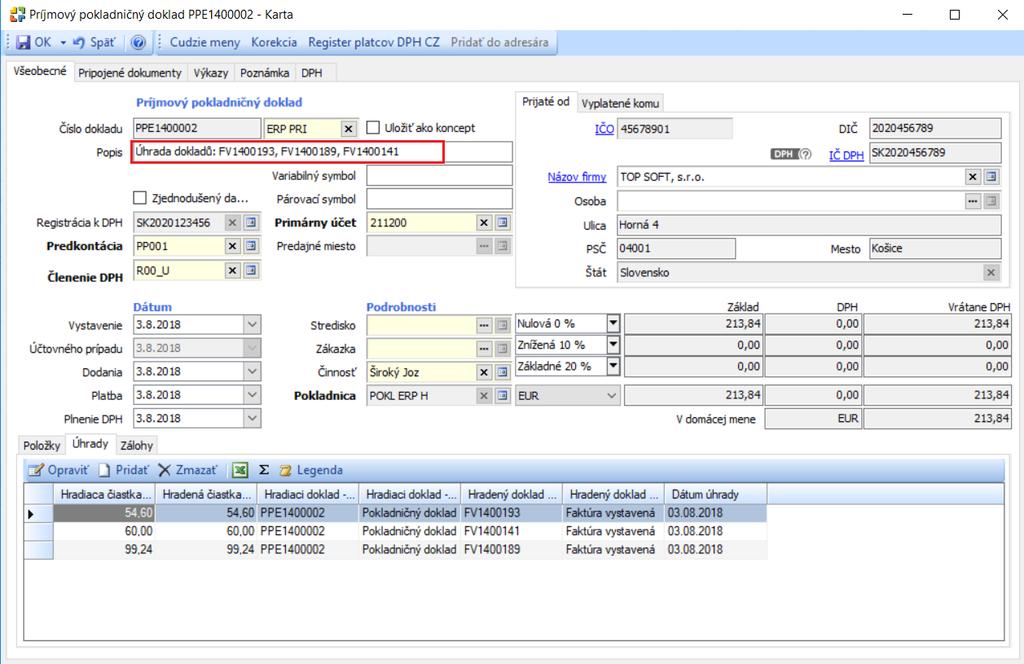1024x664 pixels.
Task: Click the Zákazka ellipsis browse button
Action: pos(484,349)
